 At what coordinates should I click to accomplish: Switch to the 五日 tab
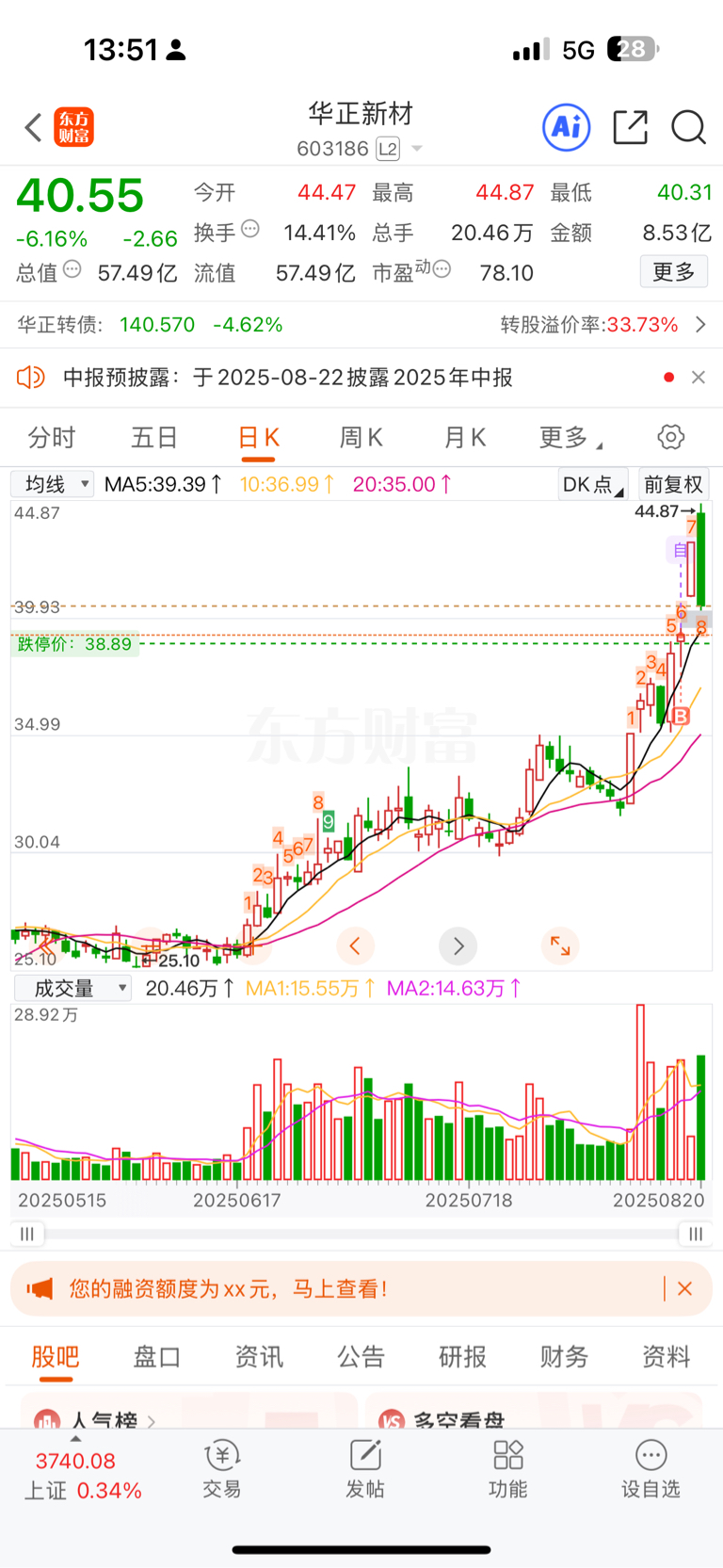pos(154,437)
